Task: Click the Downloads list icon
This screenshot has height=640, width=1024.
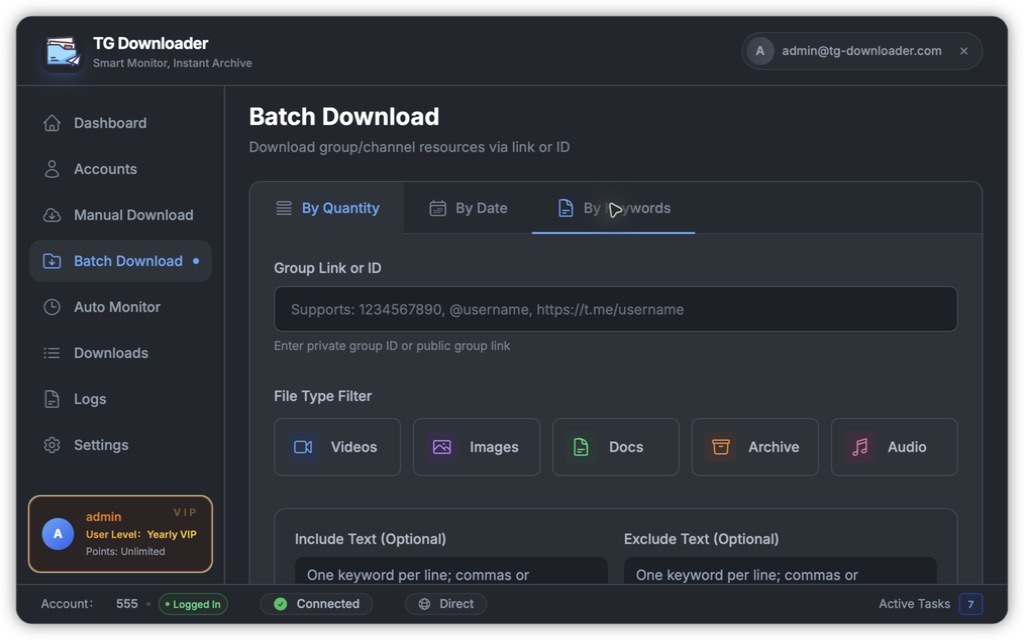Action: [52, 353]
